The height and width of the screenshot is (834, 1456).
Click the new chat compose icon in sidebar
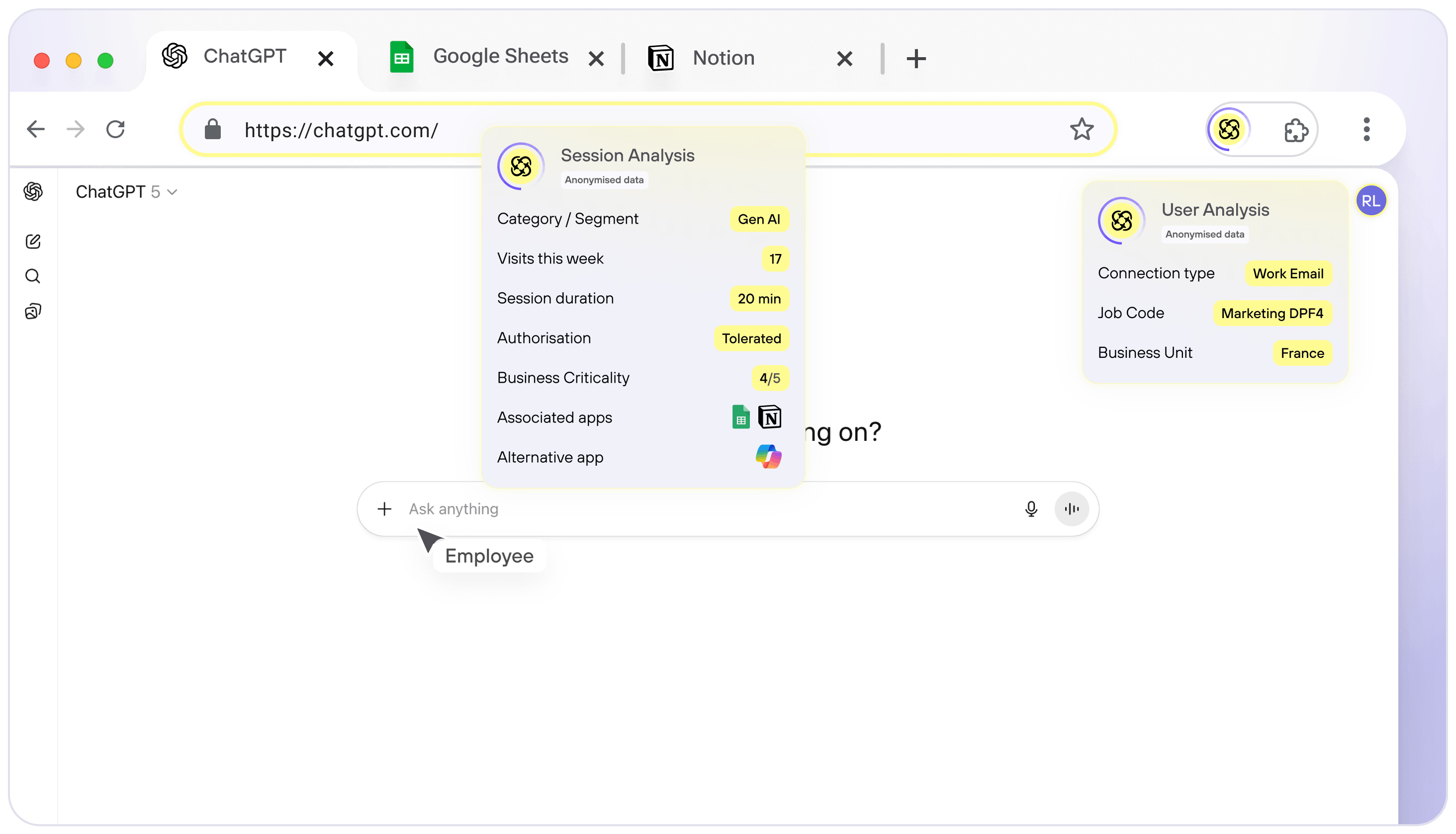coord(33,242)
